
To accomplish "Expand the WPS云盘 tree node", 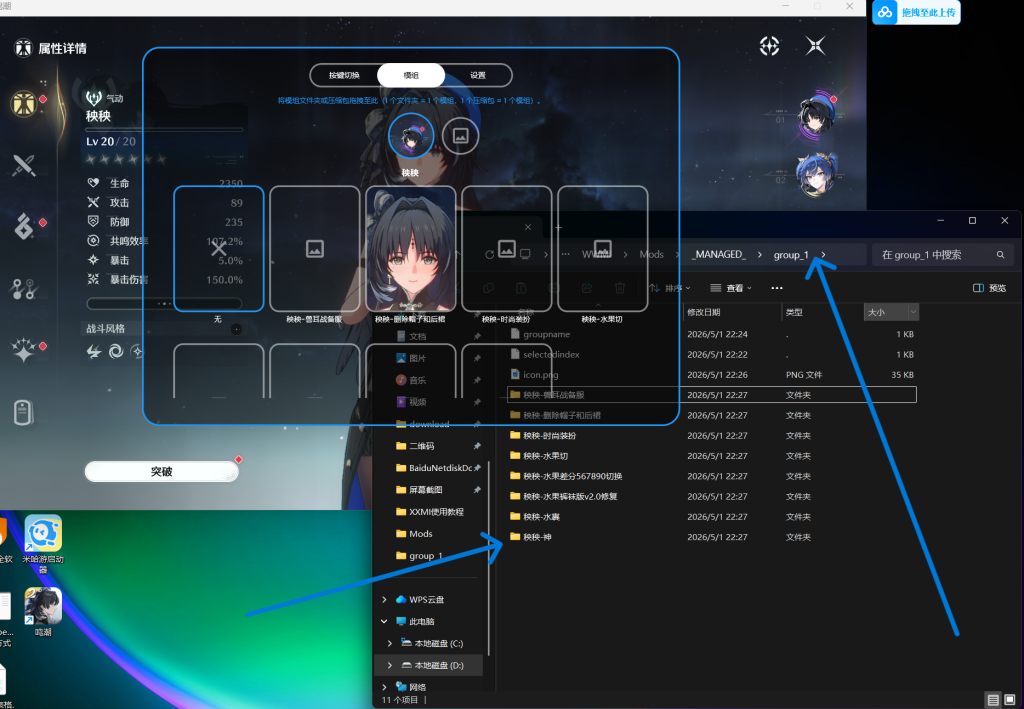I will pyautogui.click(x=384, y=599).
